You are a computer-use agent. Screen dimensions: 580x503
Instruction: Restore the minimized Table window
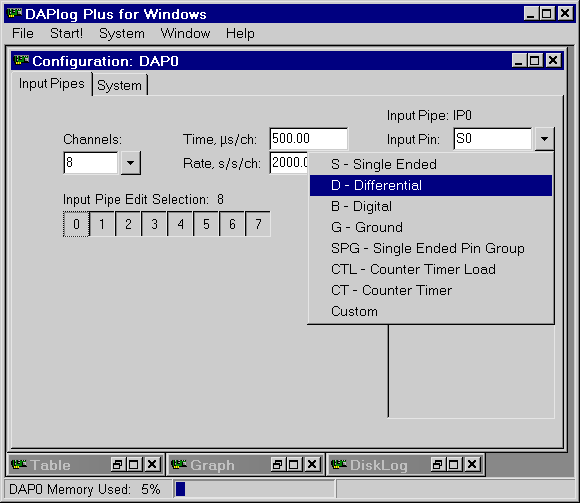tap(118, 465)
